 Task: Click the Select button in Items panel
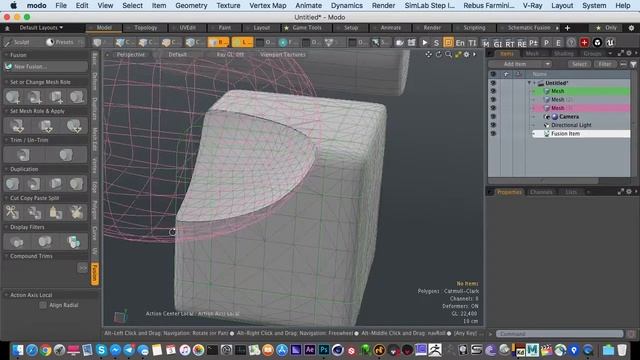point(579,64)
